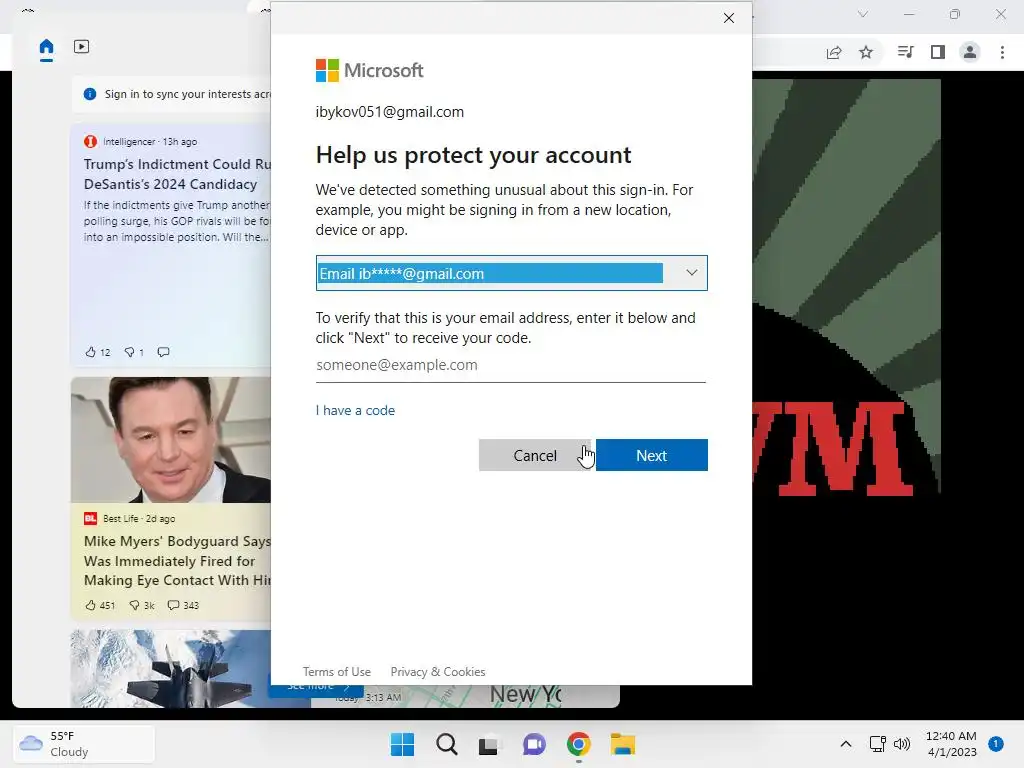Image resolution: width=1024 pixels, height=768 pixels.
Task: Open Trump's Indictment article headline
Action: (177, 174)
